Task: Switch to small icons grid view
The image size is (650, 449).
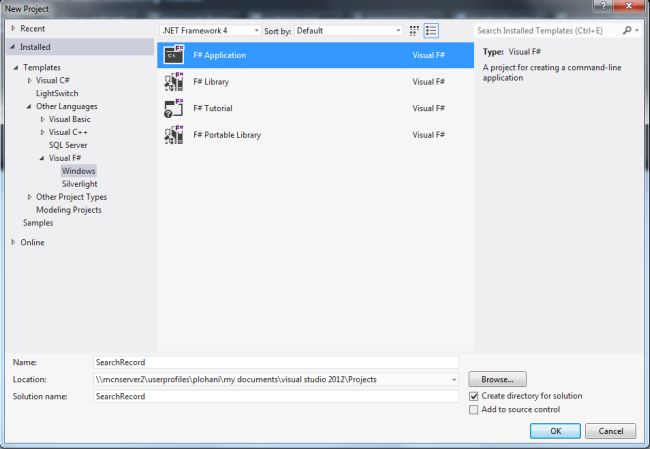Action: tap(414, 31)
